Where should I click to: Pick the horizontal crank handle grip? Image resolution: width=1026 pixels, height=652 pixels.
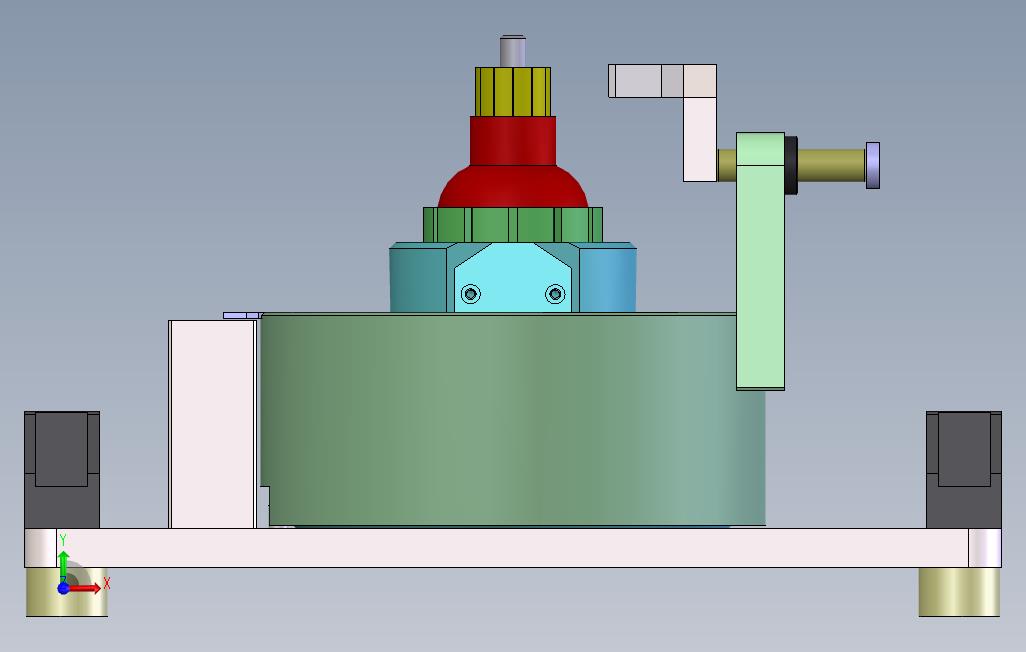pyautogui.click(x=662, y=81)
